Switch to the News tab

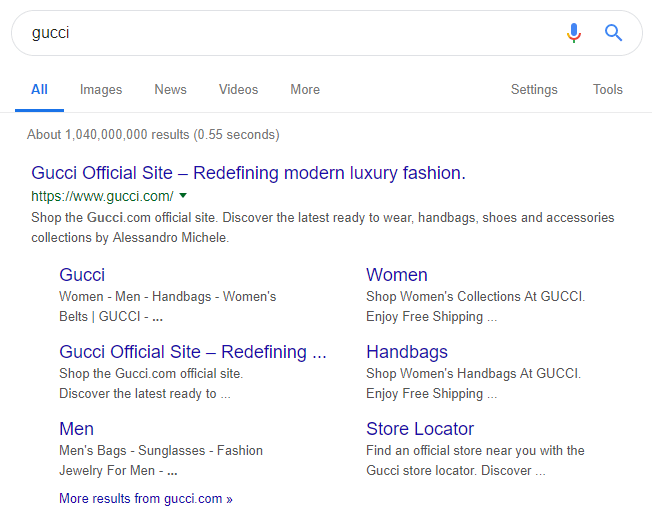(x=170, y=89)
